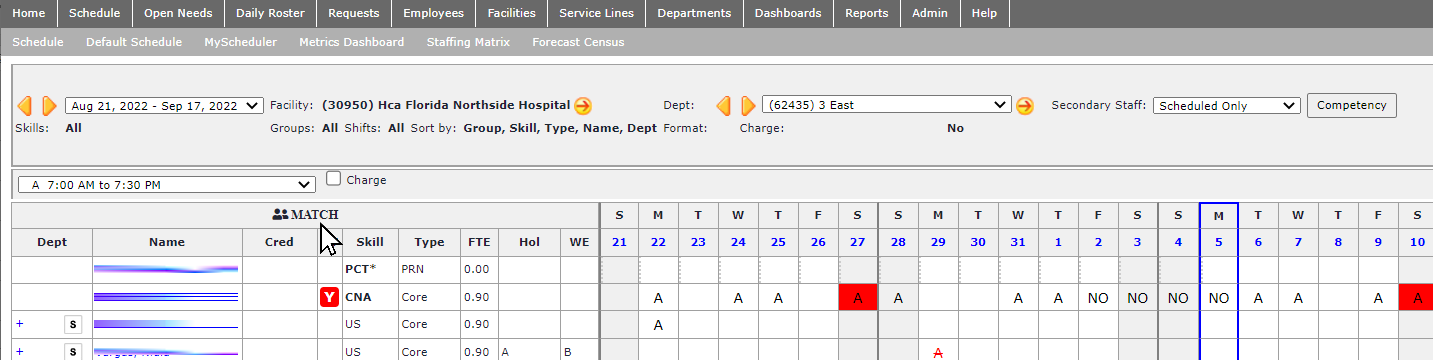Select the Forecast Census submenu tab
This screenshot has height=360, width=1433.
tap(578, 42)
